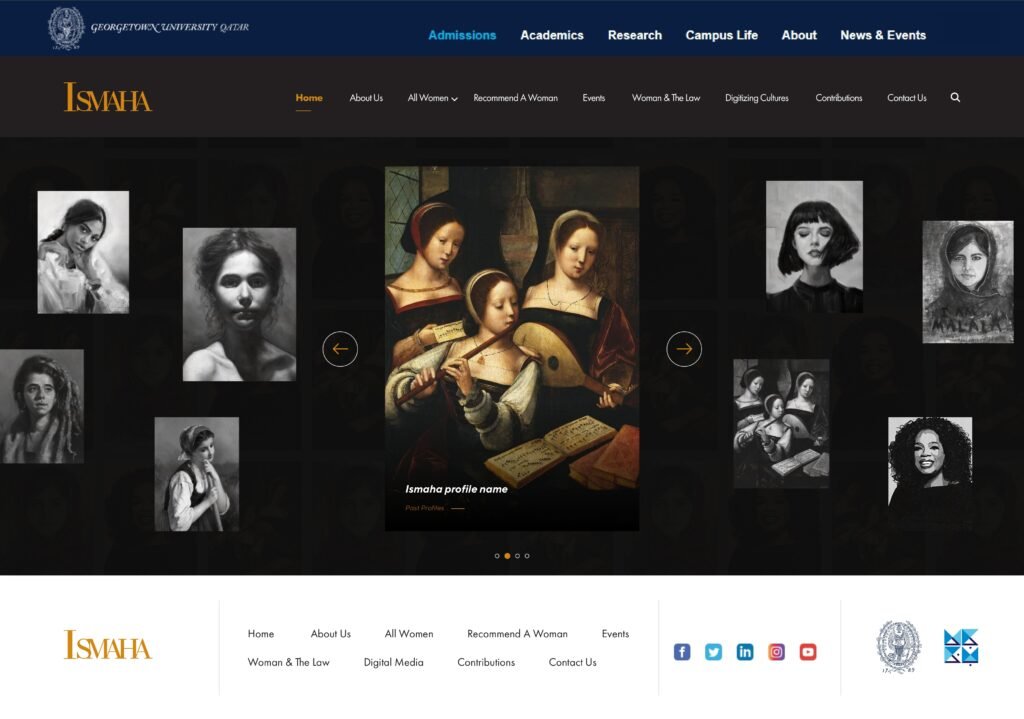
Task: Open the YouTube icon in footer
Action: click(808, 652)
